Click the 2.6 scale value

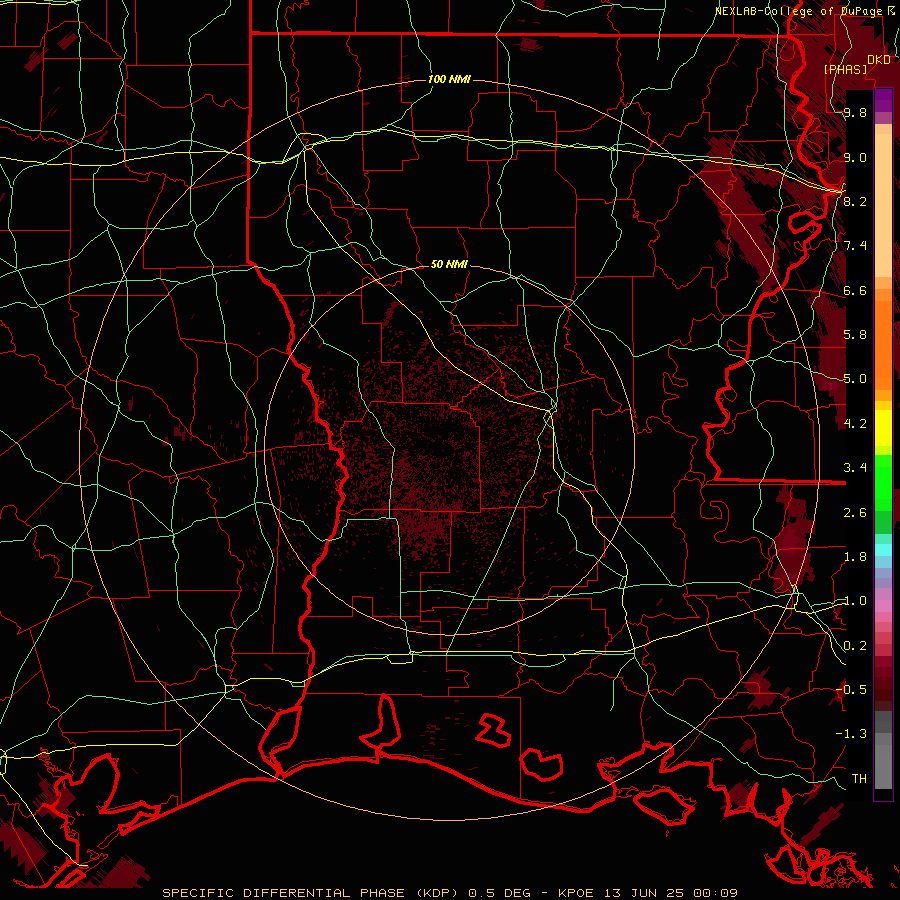click(855, 513)
